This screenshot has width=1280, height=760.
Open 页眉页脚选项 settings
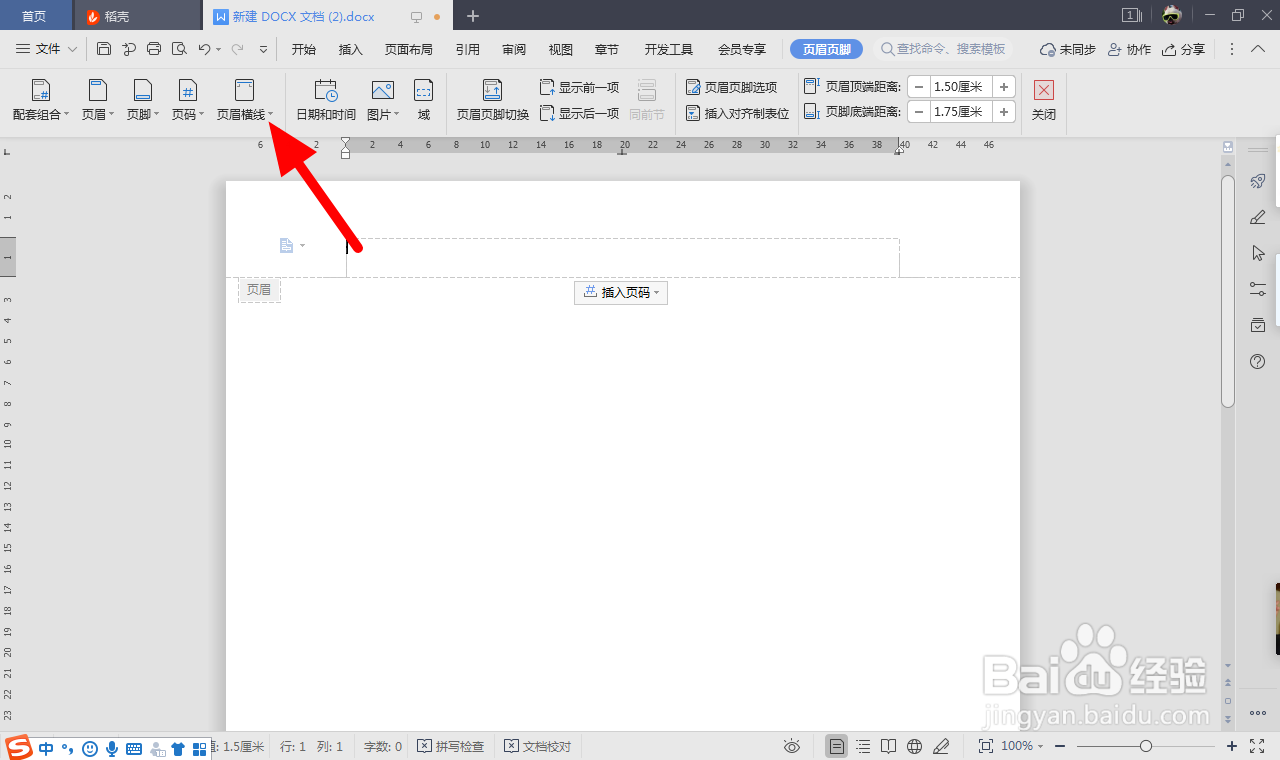coord(731,87)
